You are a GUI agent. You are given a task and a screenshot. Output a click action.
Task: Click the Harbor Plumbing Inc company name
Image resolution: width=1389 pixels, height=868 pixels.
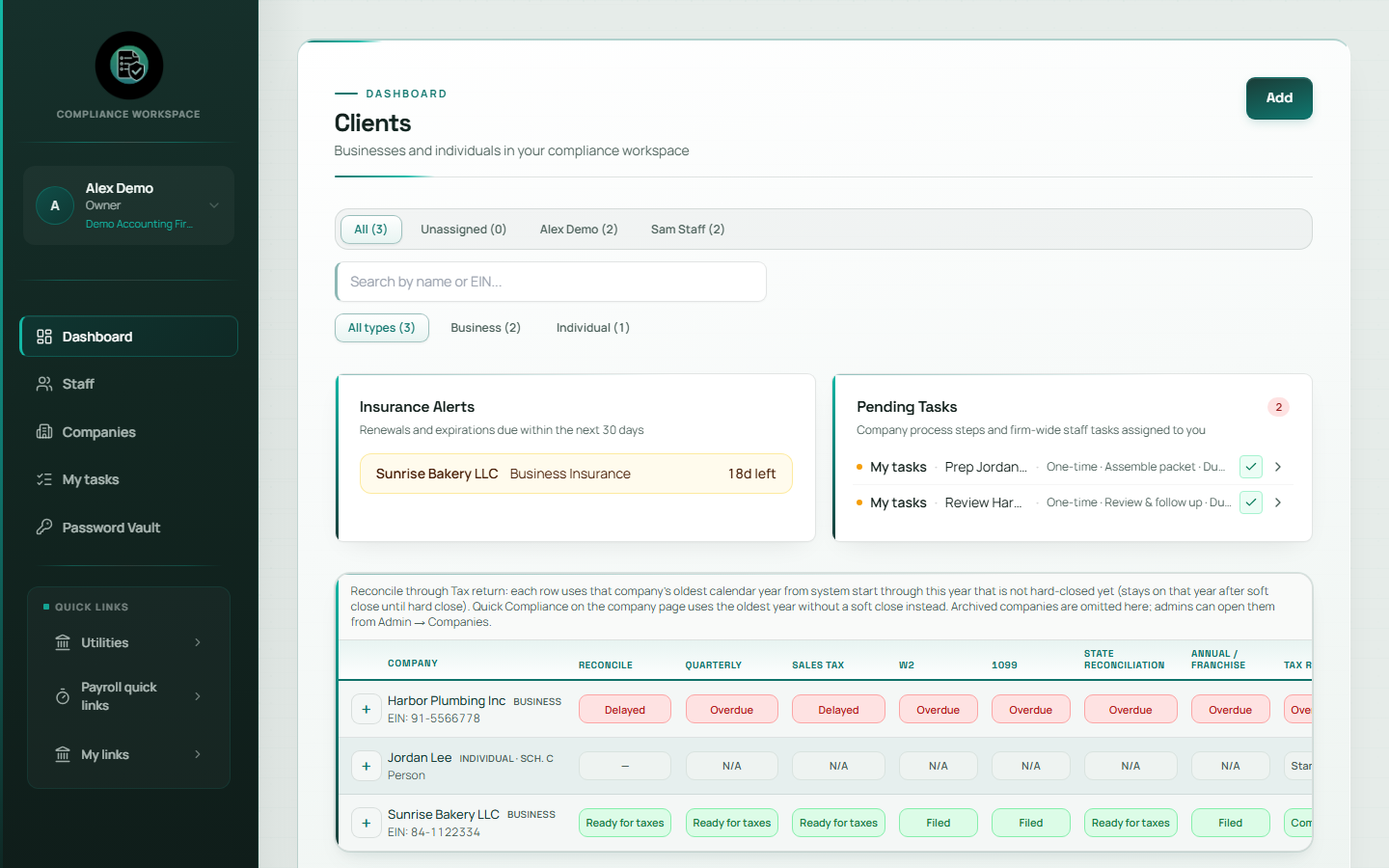click(x=447, y=701)
